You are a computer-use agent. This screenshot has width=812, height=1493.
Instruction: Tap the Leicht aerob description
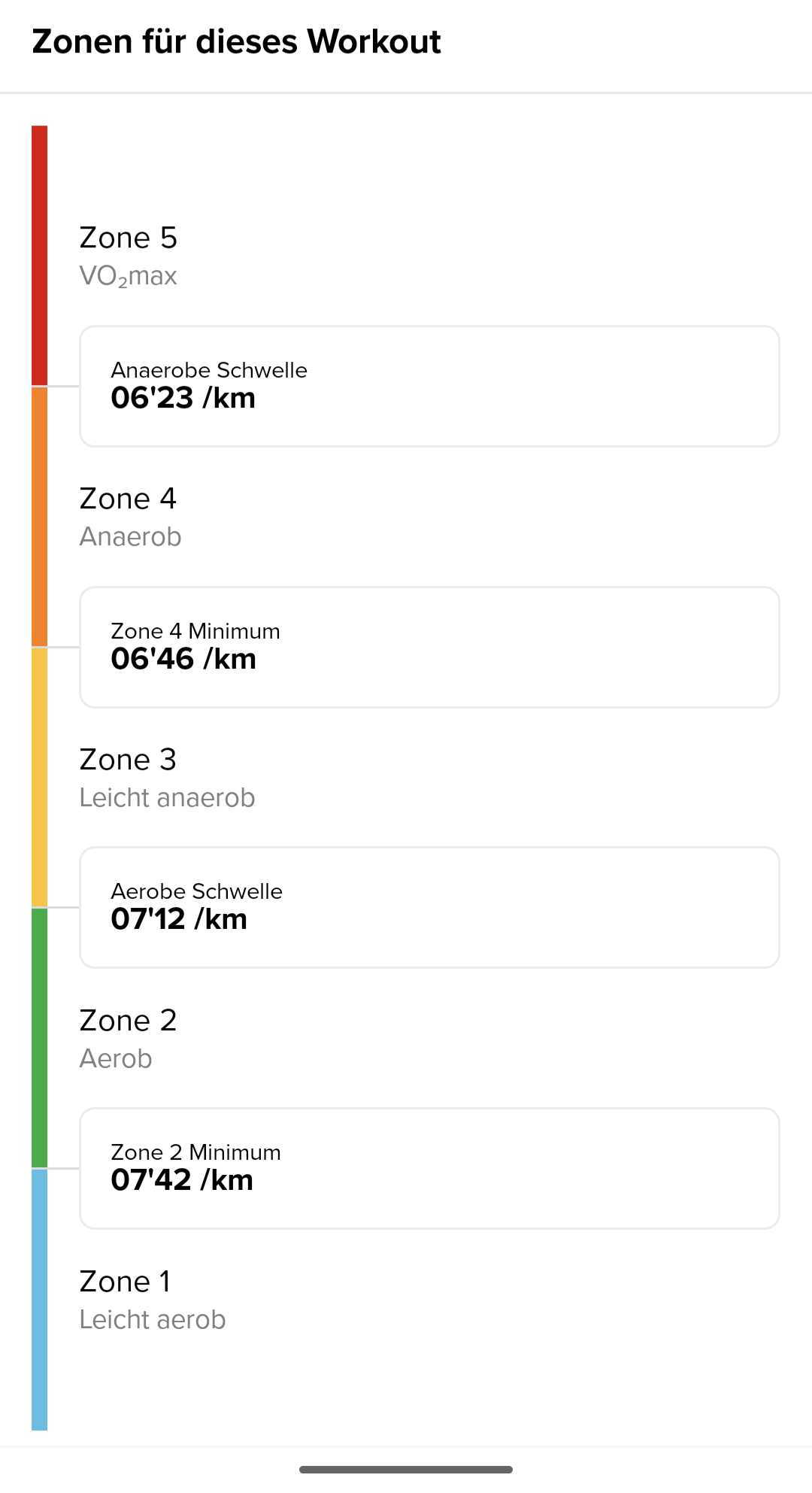tap(153, 1320)
